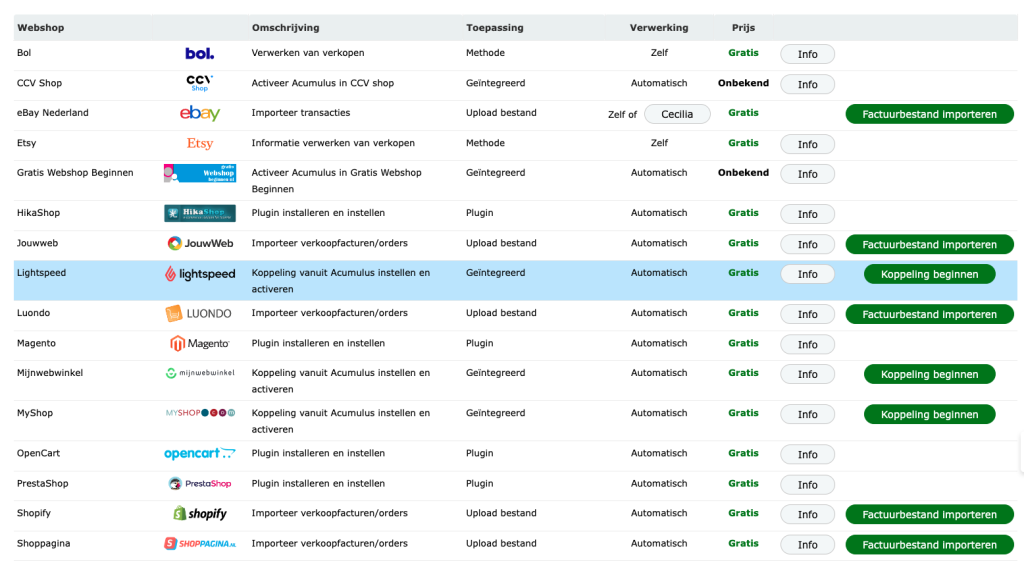Click the Luondo logo
This screenshot has height=563, width=1024.
pyautogui.click(x=199, y=314)
